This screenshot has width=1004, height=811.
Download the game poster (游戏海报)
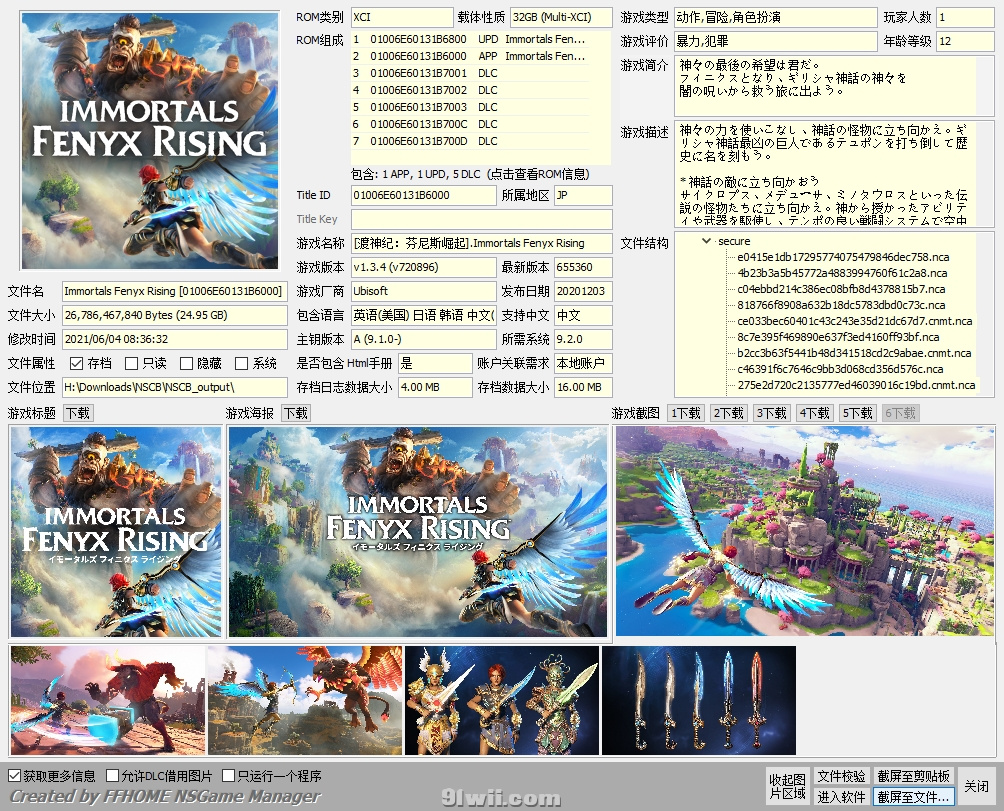coord(296,414)
